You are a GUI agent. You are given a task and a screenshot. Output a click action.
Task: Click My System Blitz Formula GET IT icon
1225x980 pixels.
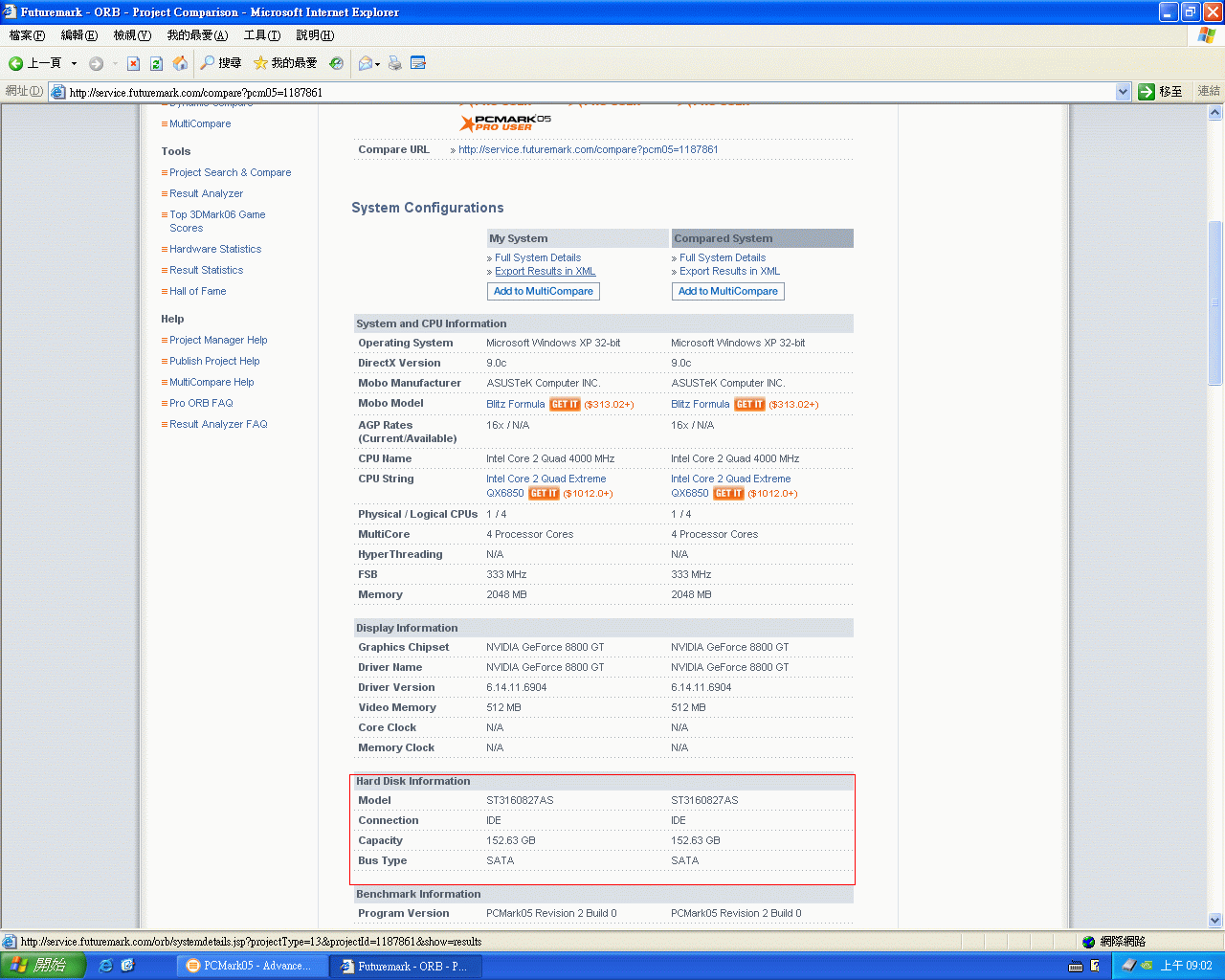[x=565, y=404]
